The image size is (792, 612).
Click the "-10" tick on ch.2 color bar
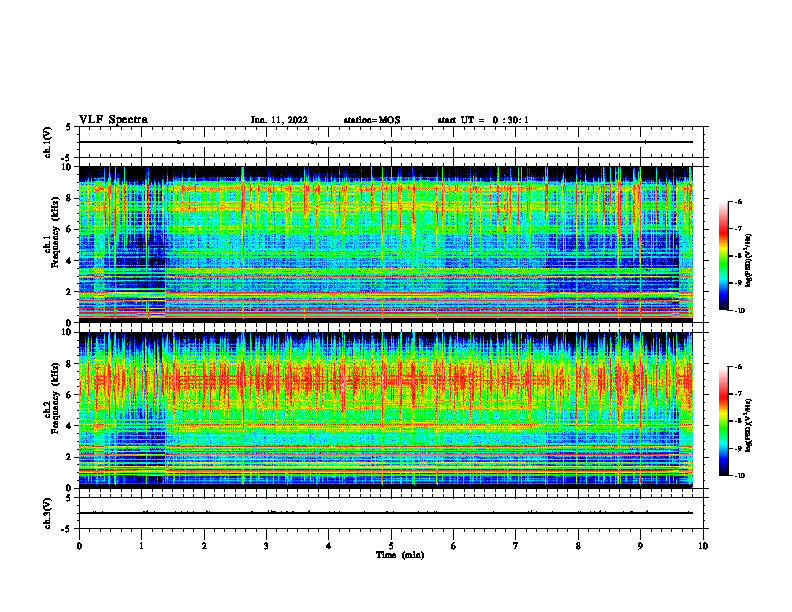(x=739, y=476)
